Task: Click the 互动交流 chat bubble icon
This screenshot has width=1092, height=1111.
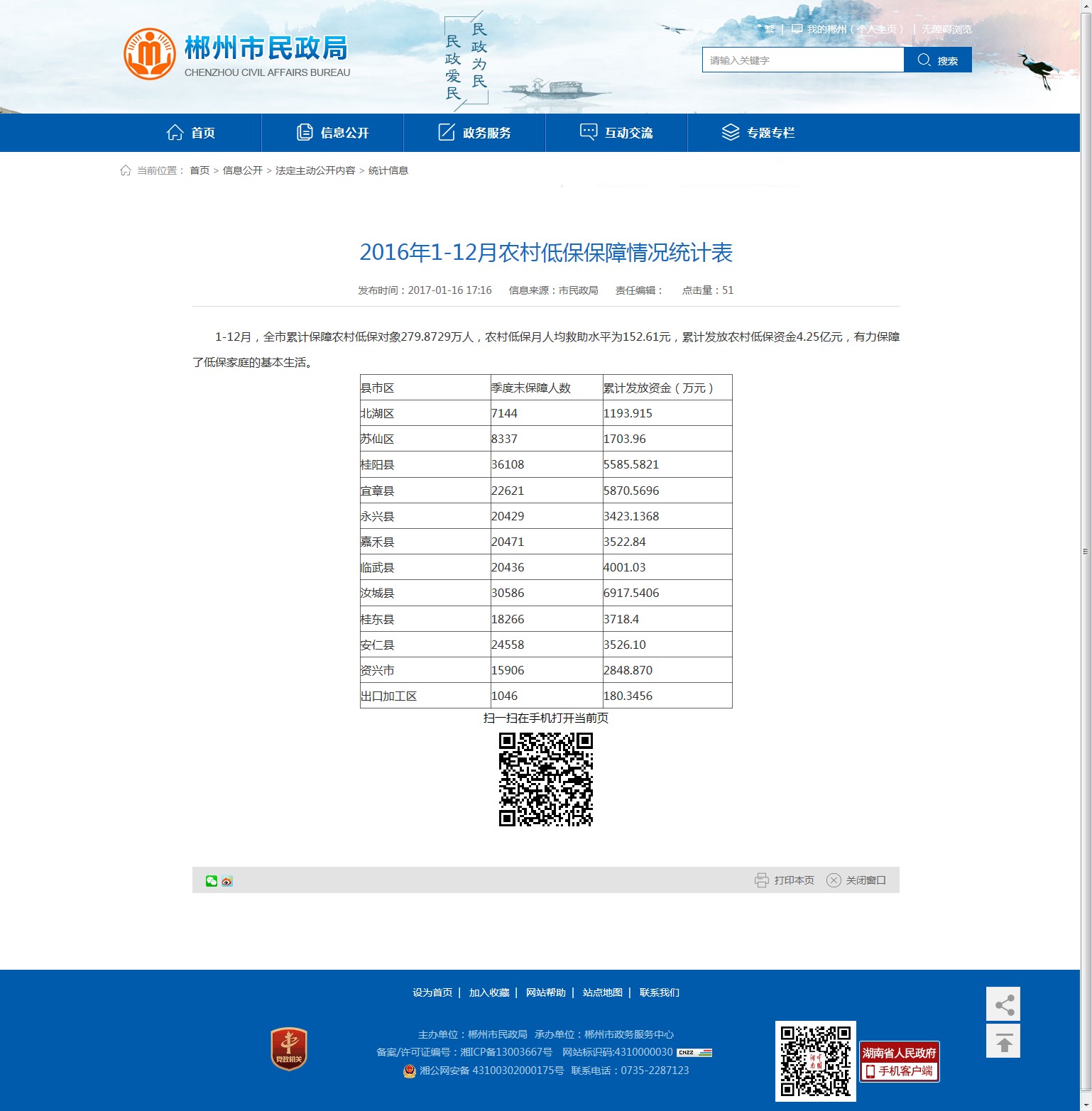Action: 589,133
